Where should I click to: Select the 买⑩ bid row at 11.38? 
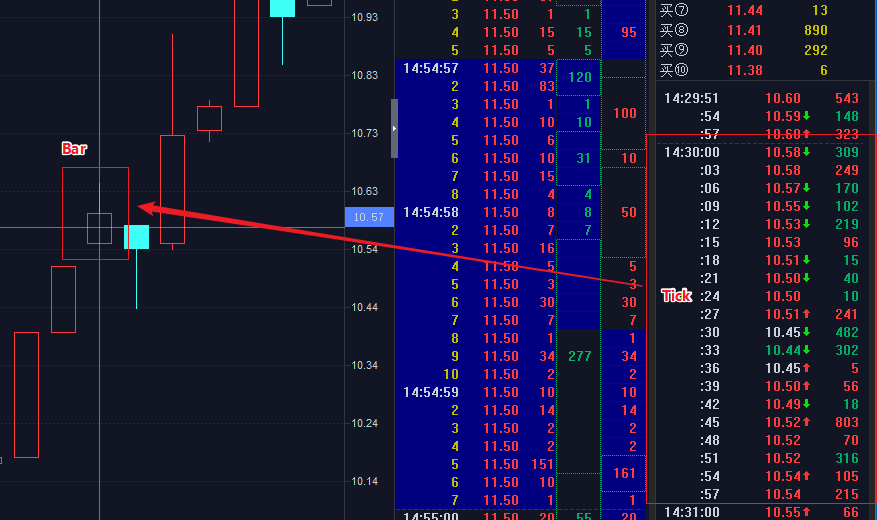click(x=760, y=70)
